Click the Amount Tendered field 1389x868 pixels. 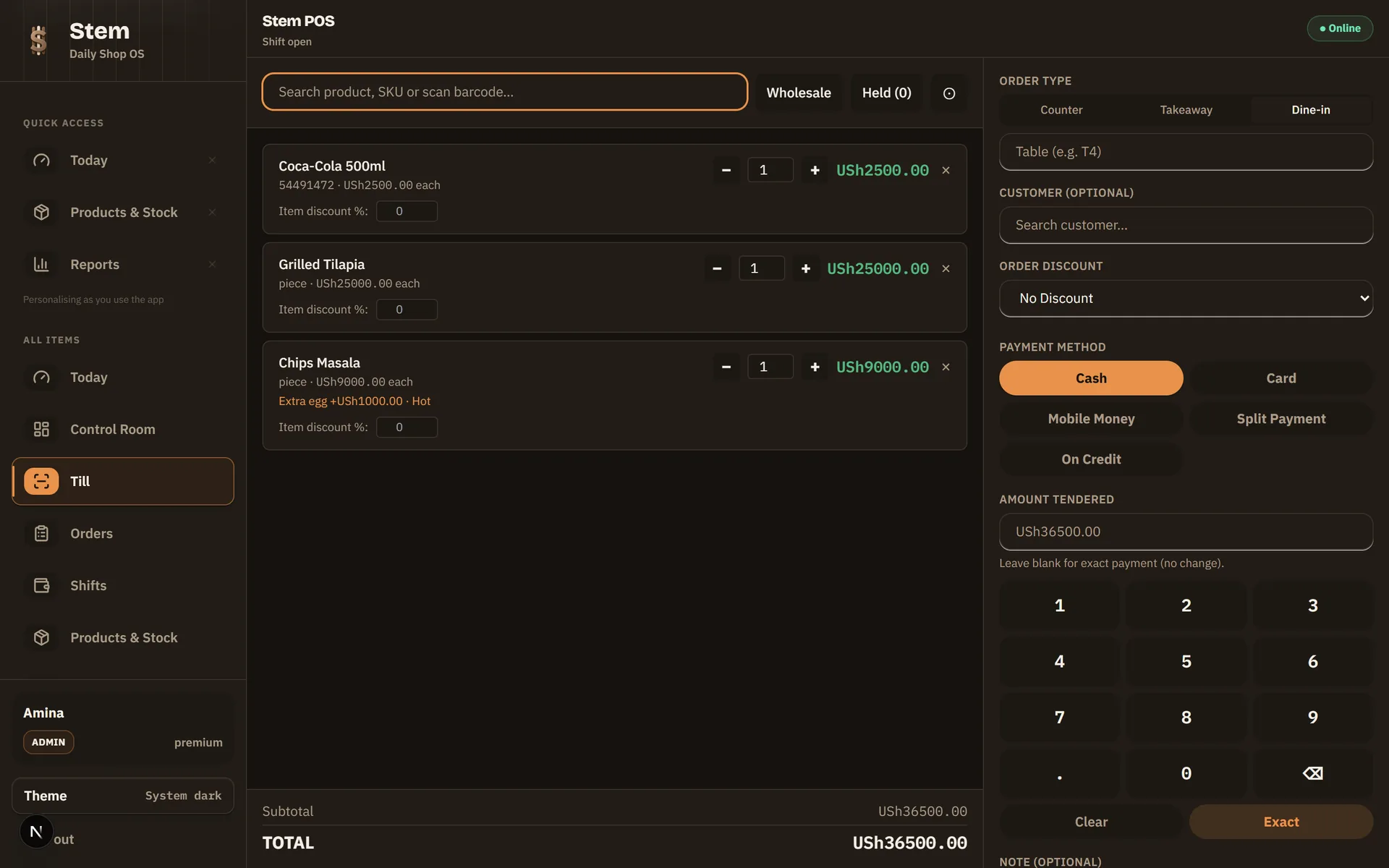[x=1186, y=532]
